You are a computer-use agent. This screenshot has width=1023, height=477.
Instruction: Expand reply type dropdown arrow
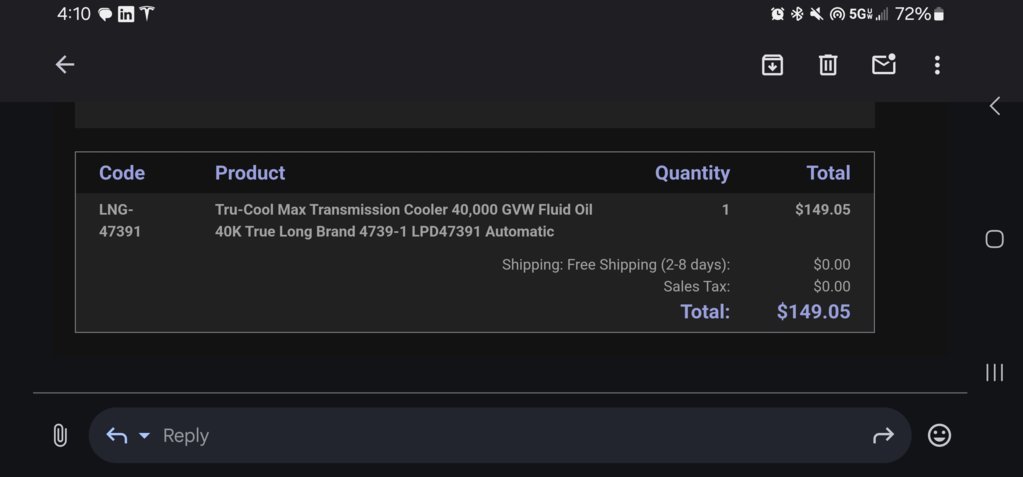tap(144, 435)
